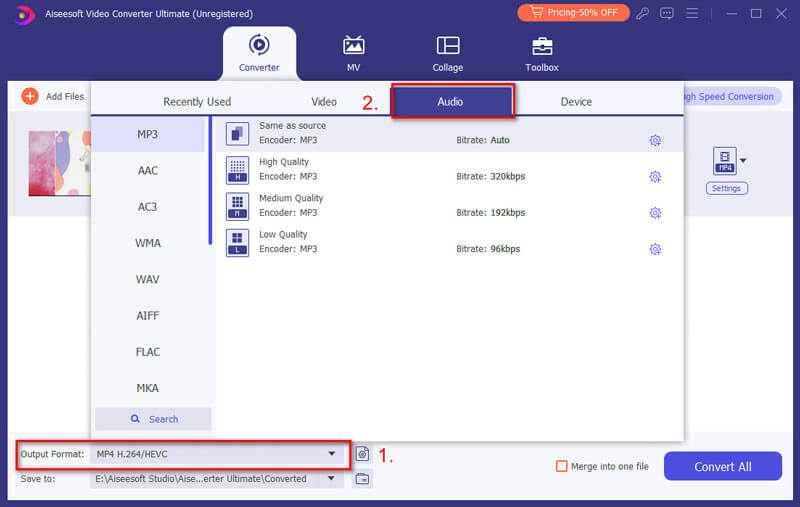Click the Convert All button
The width and height of the screenshot is (800, 507).
pyautogui.click(x=723, y=466)
